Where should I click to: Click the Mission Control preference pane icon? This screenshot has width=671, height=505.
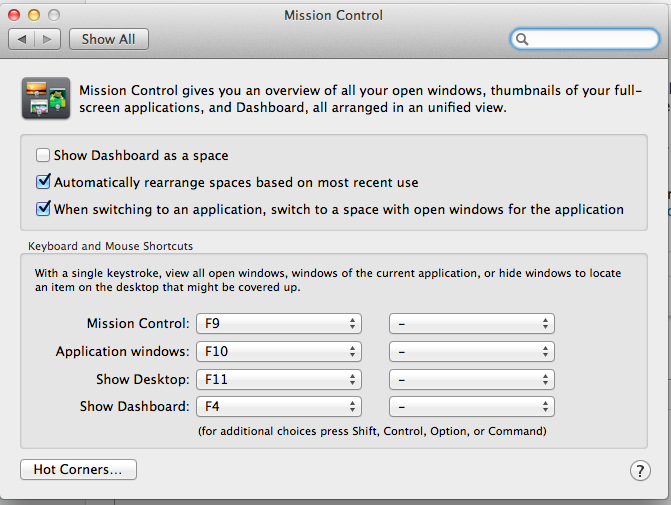[x=46, y=98]
